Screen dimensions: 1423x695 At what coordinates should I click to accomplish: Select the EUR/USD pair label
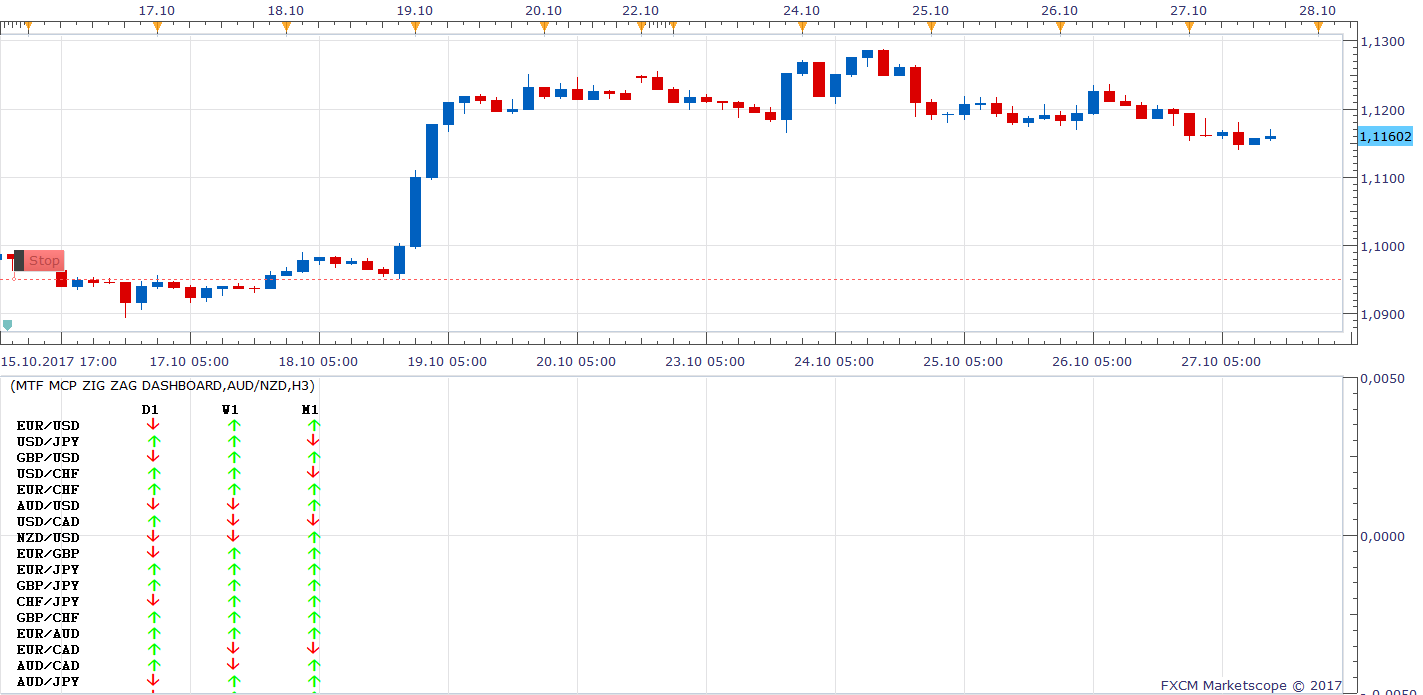pos(48,425)
